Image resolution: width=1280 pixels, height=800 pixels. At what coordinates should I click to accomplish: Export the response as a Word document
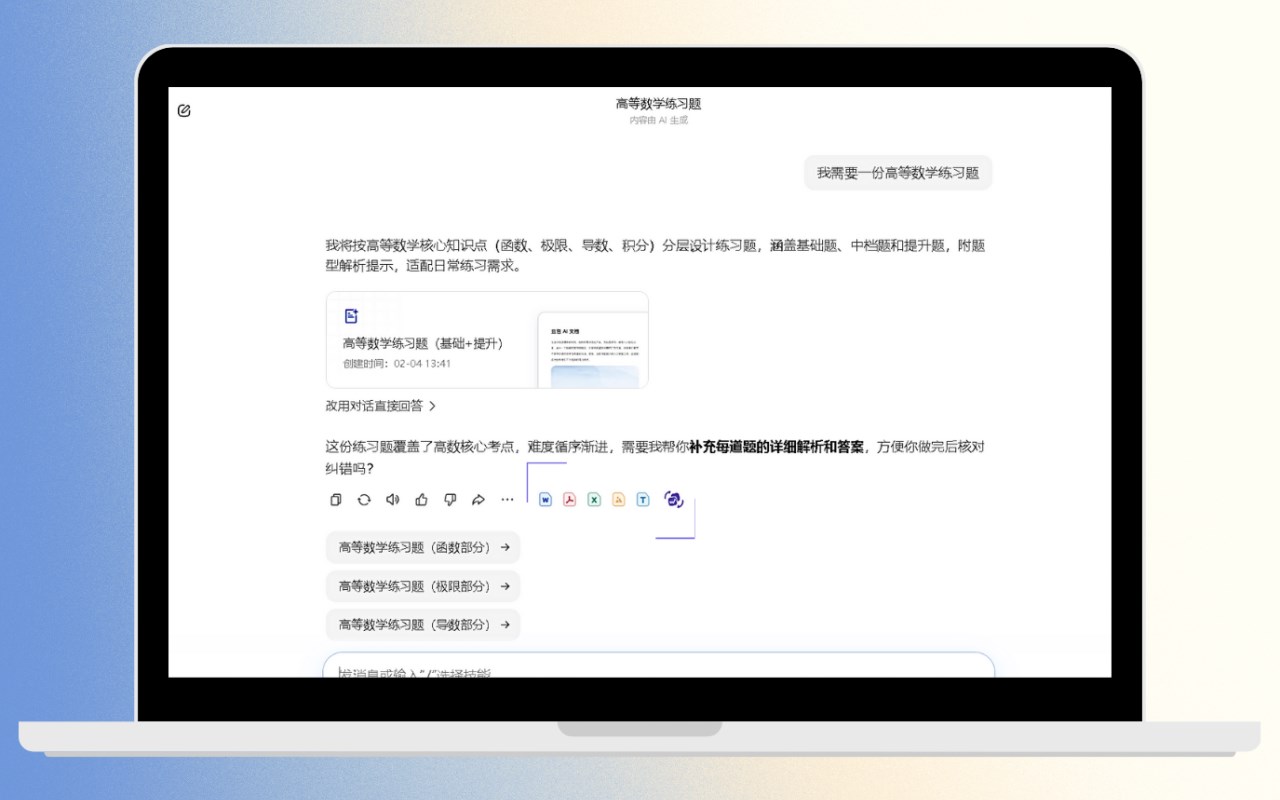click(x=545, y=500)
